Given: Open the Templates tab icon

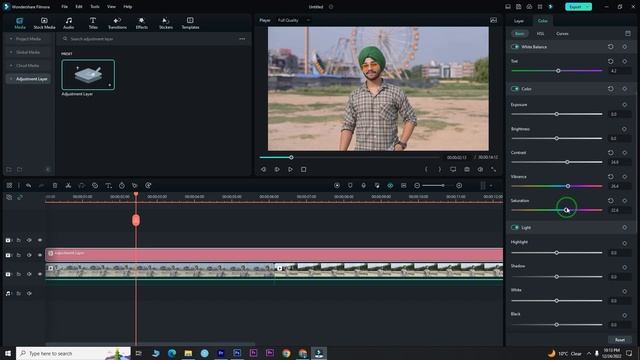Looking at the screenshot, I should (x=190, y=20).
